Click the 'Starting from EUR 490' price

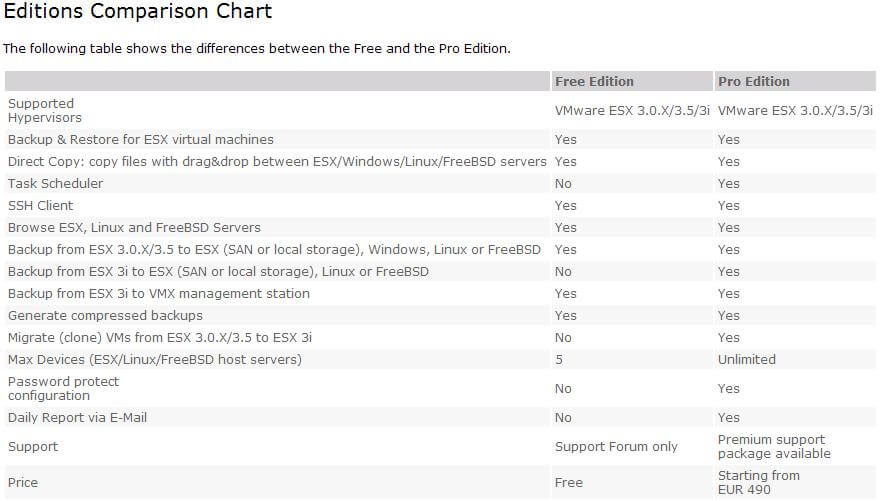coord(758,482)
